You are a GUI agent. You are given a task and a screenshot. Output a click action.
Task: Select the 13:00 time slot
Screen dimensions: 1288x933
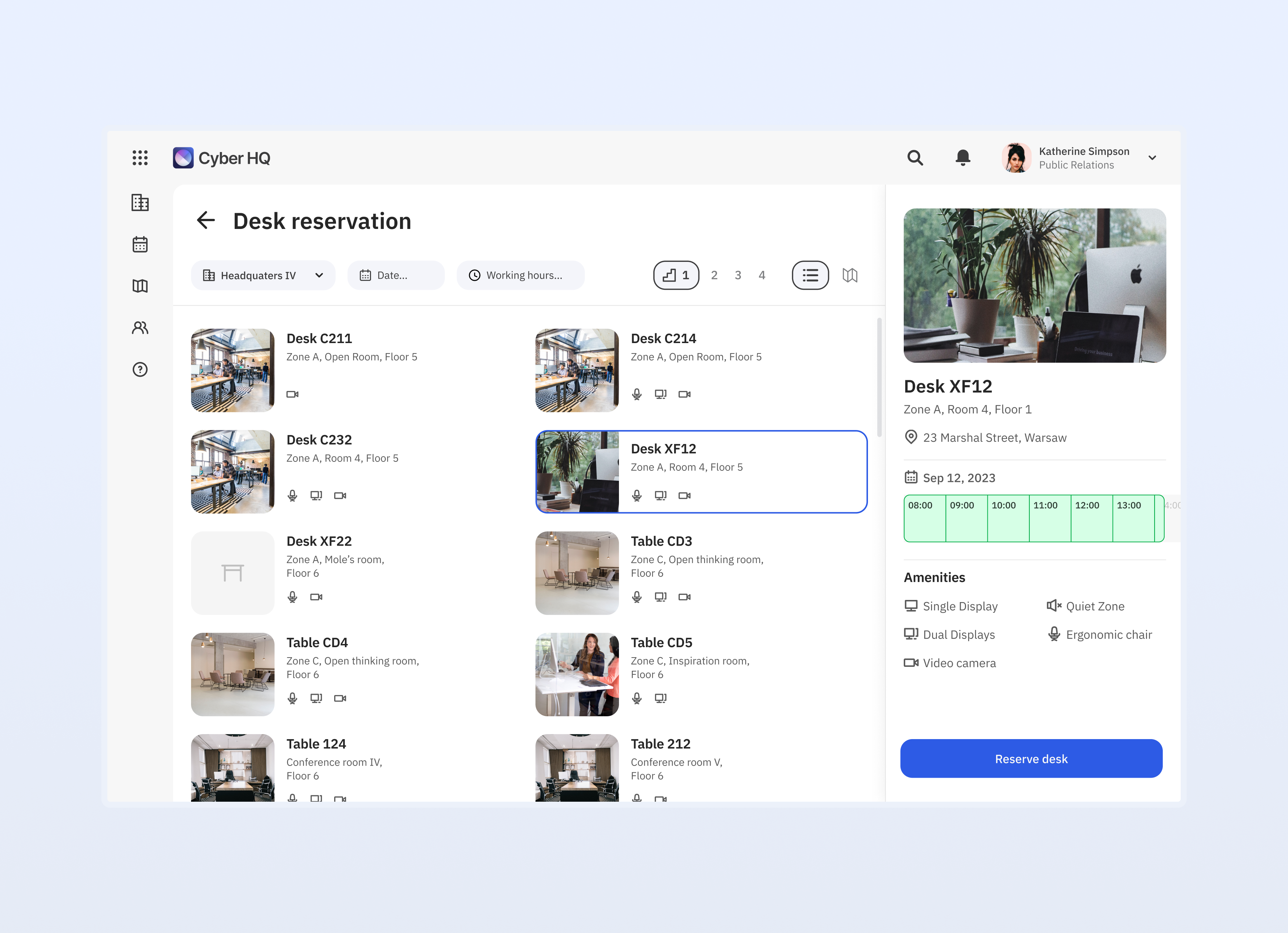point(1133,518)
